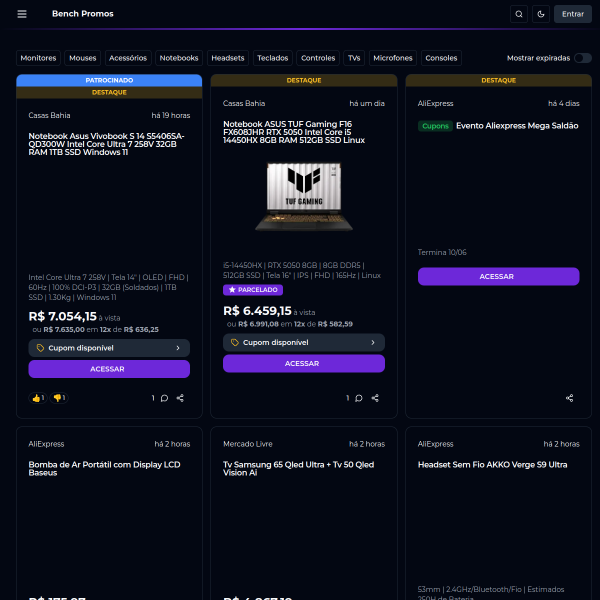The width and height of the screenshot is (600, 600).
Task: Open the ASUS TUF Gaming F16 title
Action: click(293, 132)
